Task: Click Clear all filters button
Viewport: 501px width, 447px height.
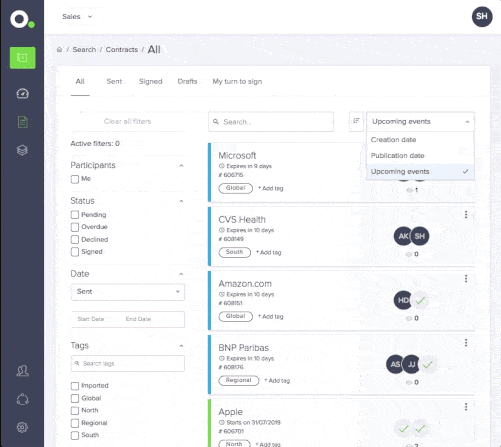Action: tap(128, 121)
